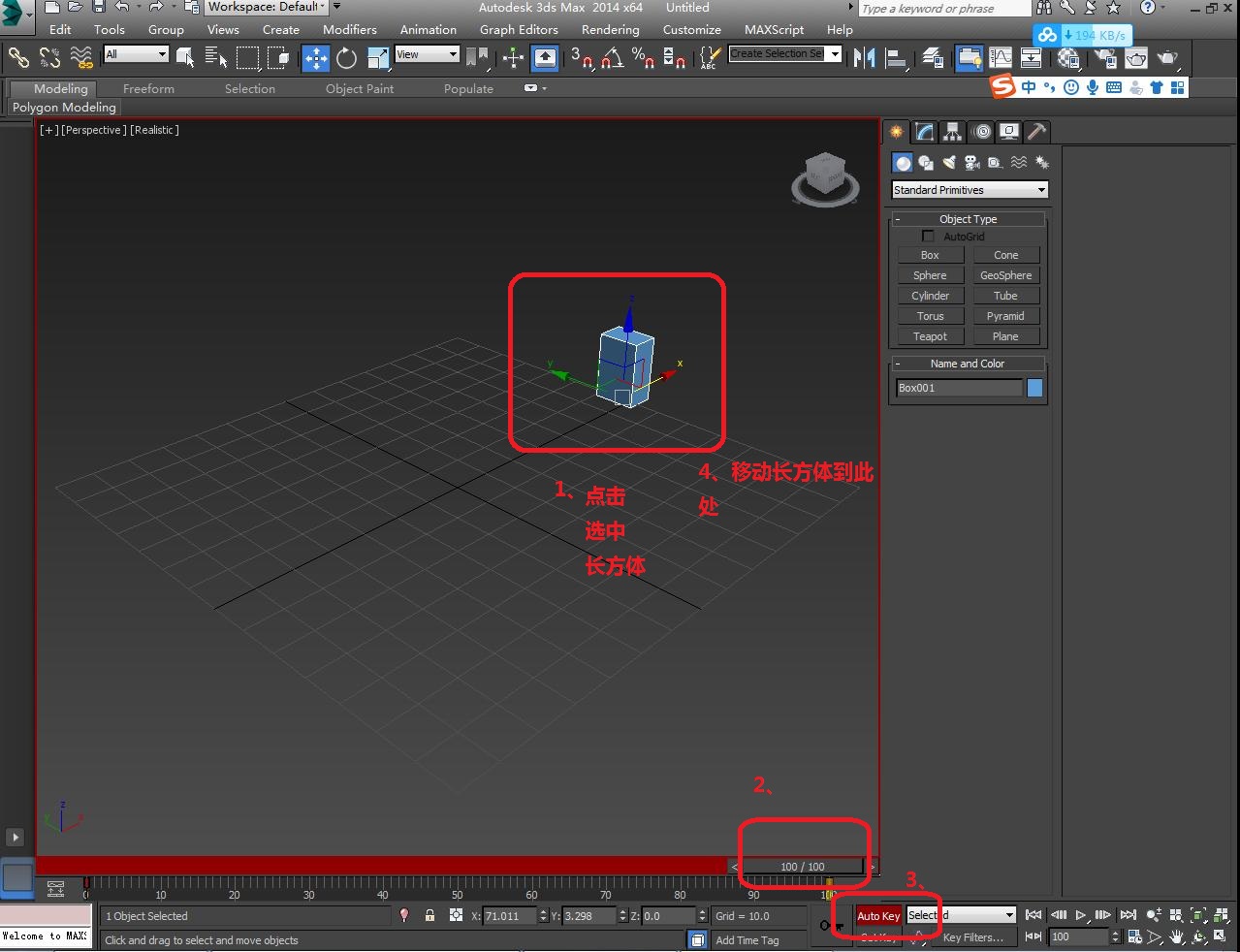Toggle the 3D Snaps button
The width and height of the screenshot is (1240, 952).
click(582, 58)
